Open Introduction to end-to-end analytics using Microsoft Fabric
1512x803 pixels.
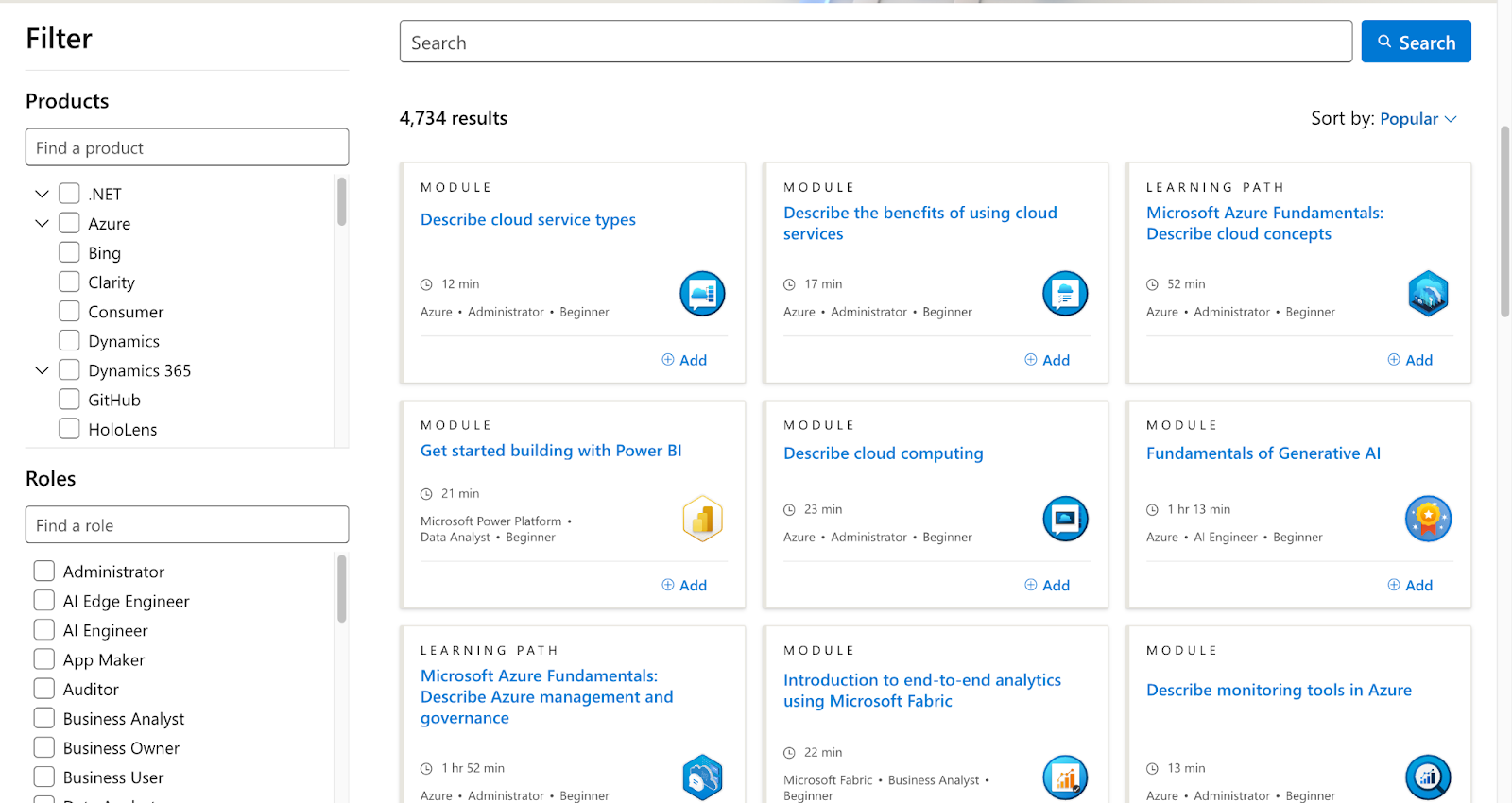(x=922, y=691)
